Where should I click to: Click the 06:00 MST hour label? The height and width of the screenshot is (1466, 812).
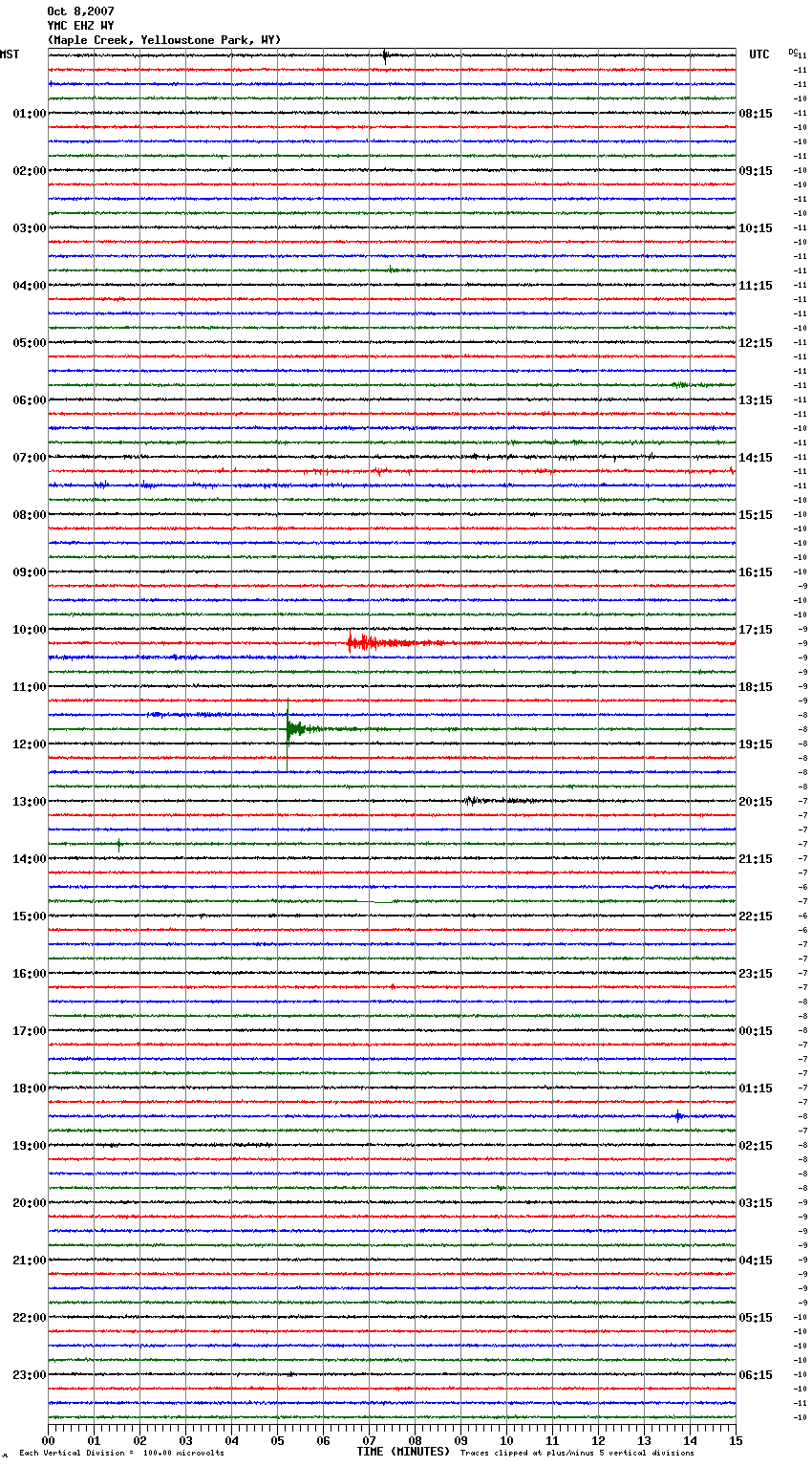pos(30,400)
